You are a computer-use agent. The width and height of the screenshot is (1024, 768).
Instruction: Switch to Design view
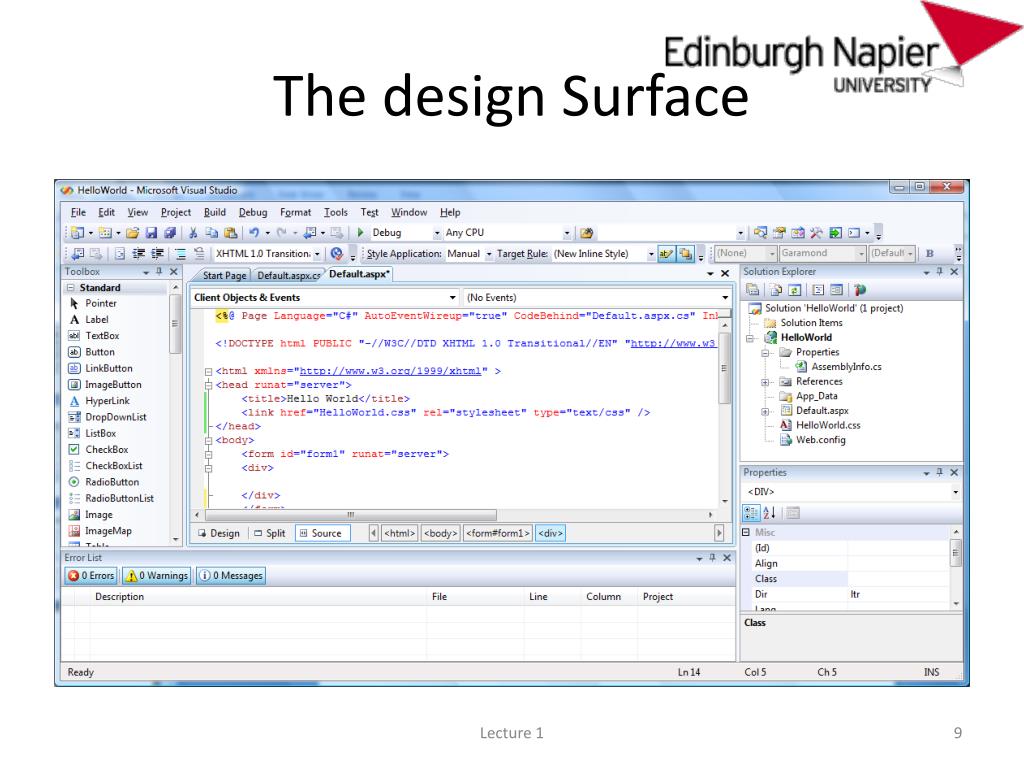(219, 534)
